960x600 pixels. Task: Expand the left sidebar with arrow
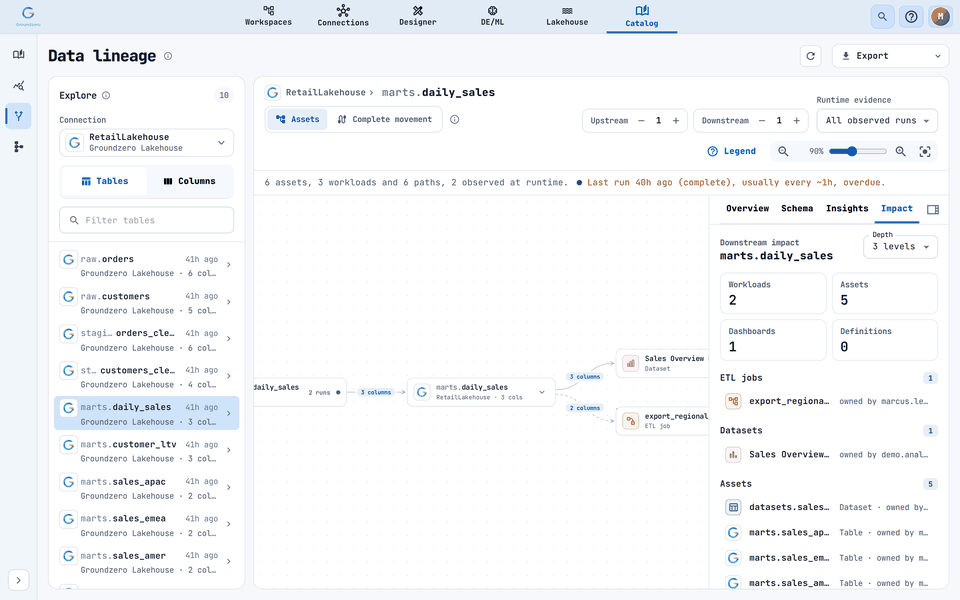click(18, 580)
